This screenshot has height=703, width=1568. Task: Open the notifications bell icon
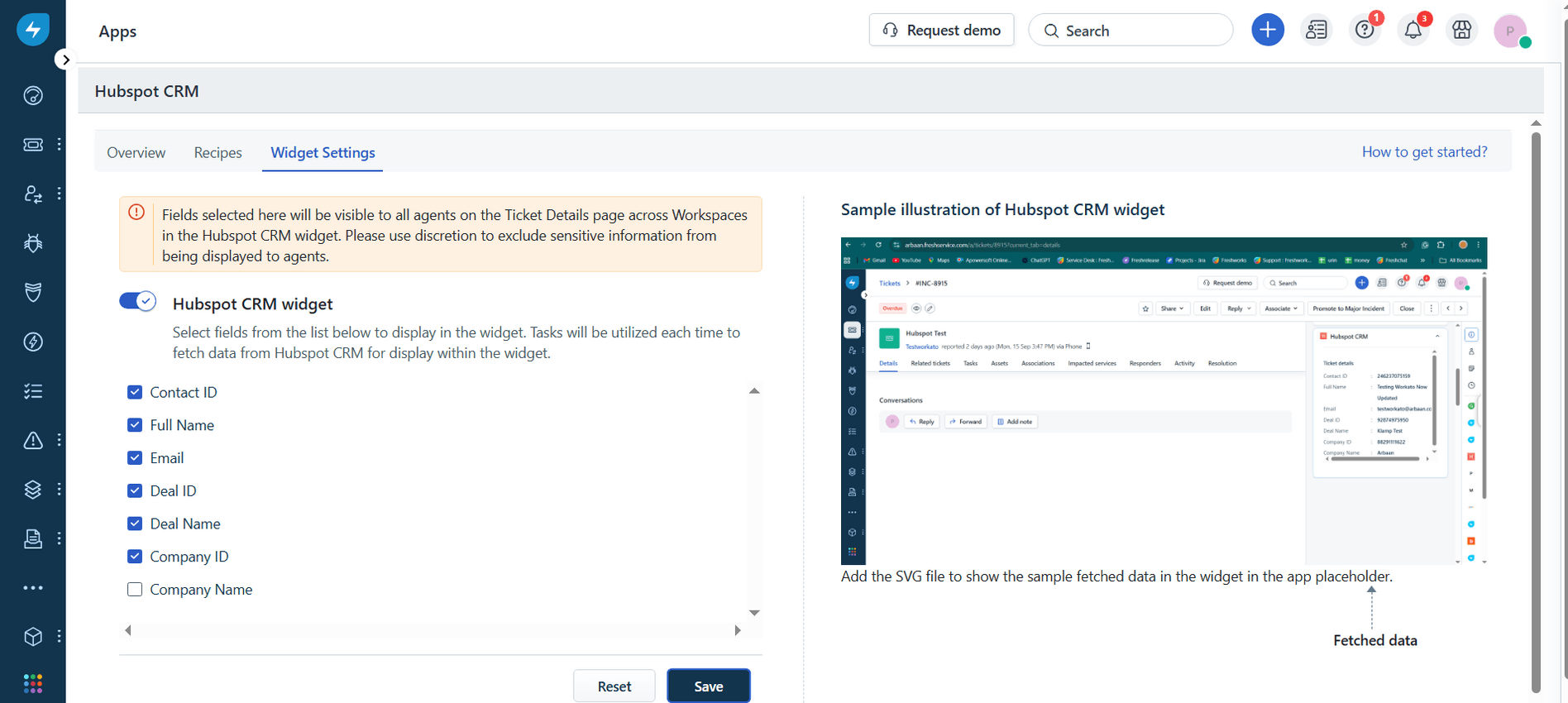1413,30
